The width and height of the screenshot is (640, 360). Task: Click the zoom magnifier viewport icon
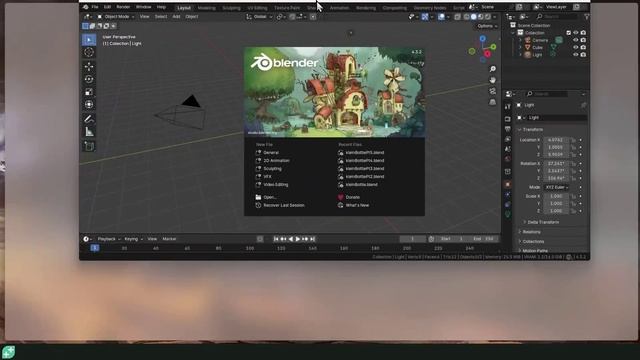point(493,69)
